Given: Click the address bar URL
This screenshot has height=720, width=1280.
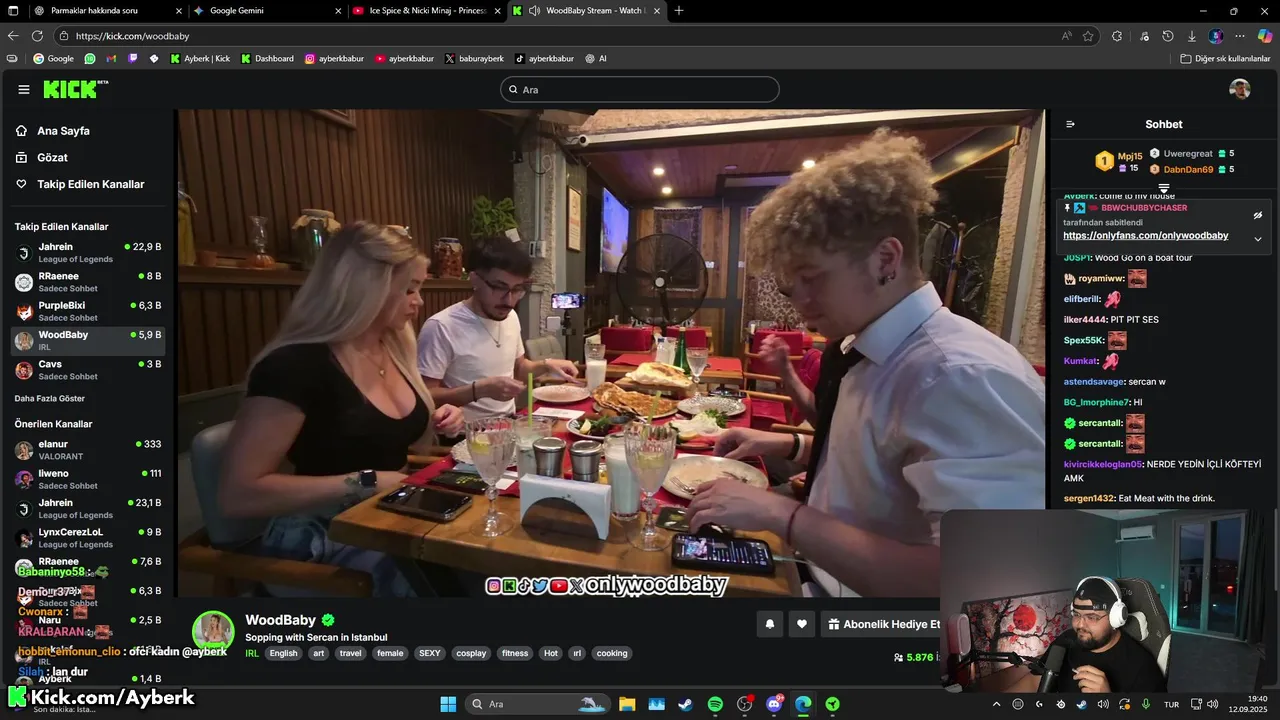Looking at the screenshot, I should click(132, 36).
